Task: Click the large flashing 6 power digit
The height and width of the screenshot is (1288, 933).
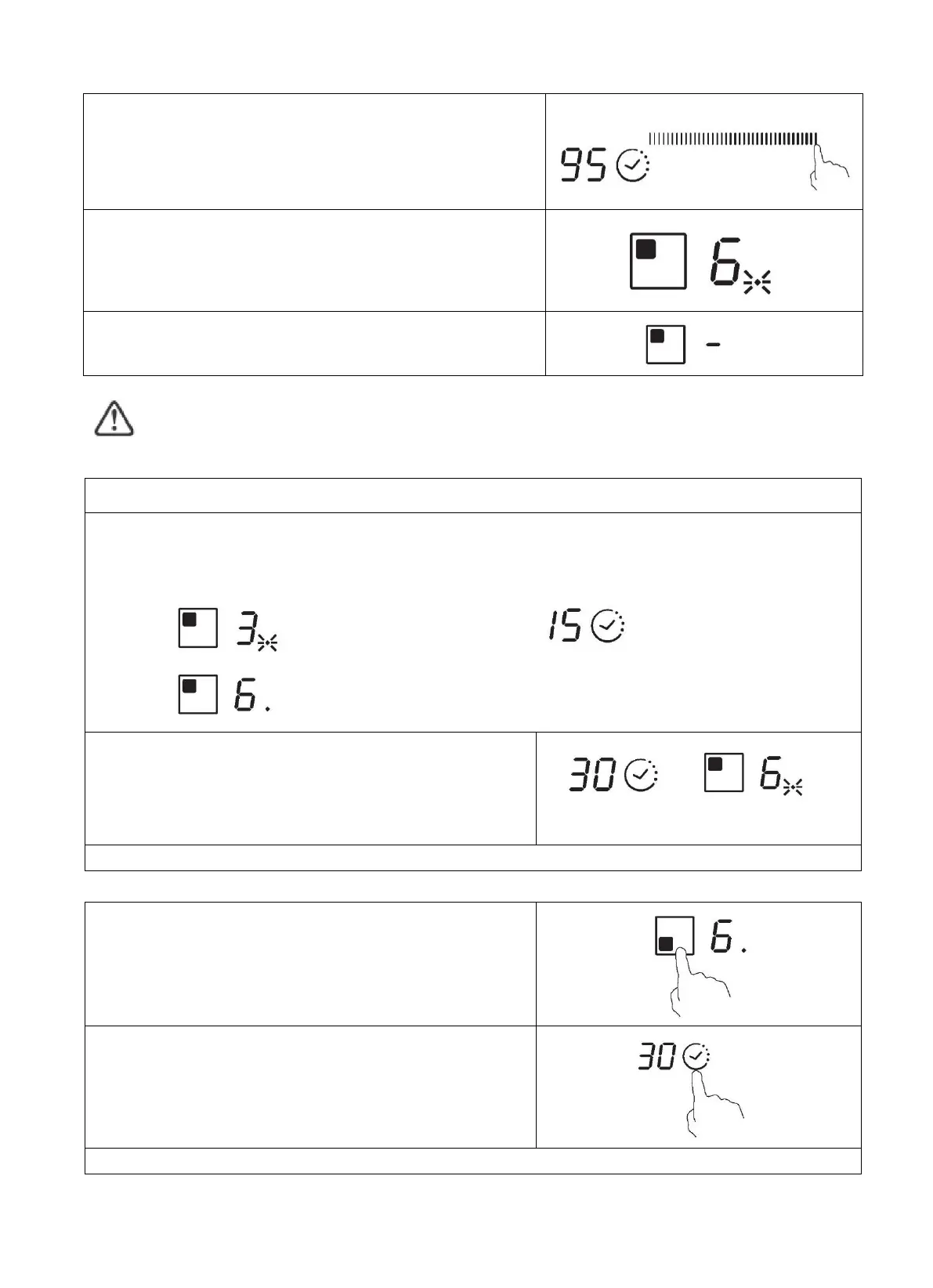Action: [725, 261]
